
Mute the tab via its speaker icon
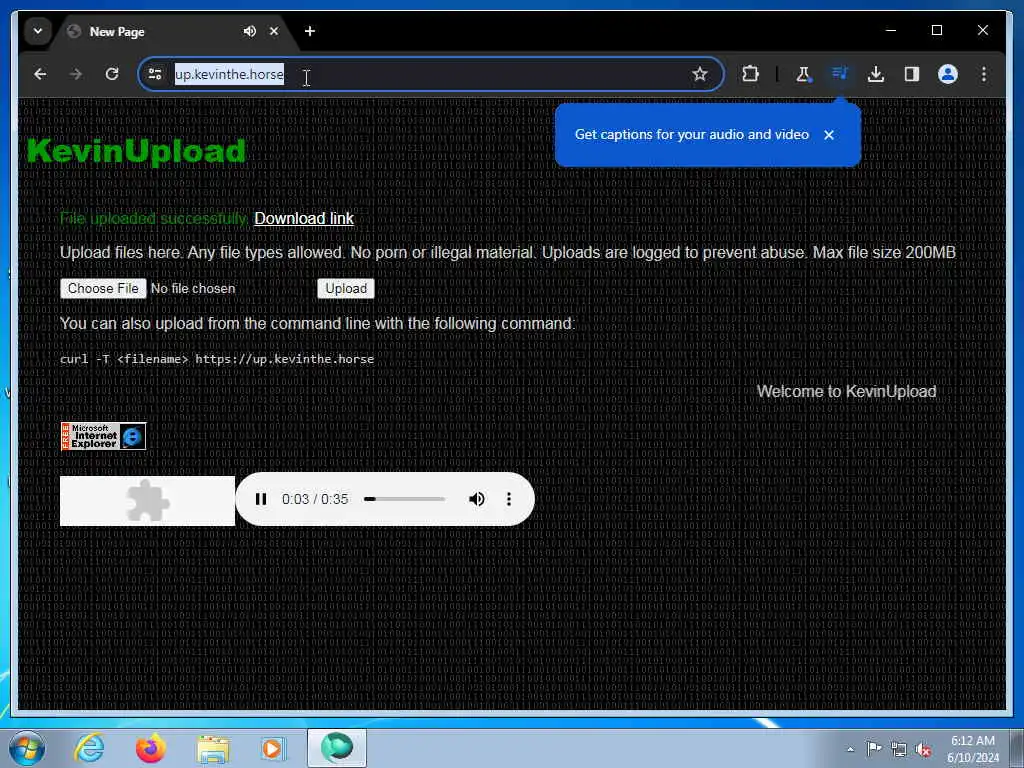[249, 31]
